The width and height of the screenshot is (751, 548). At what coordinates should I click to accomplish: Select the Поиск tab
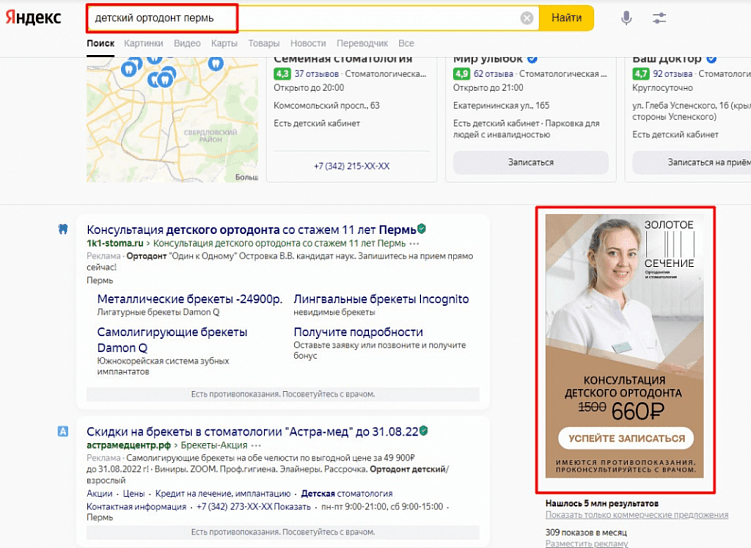pos(101,43)
